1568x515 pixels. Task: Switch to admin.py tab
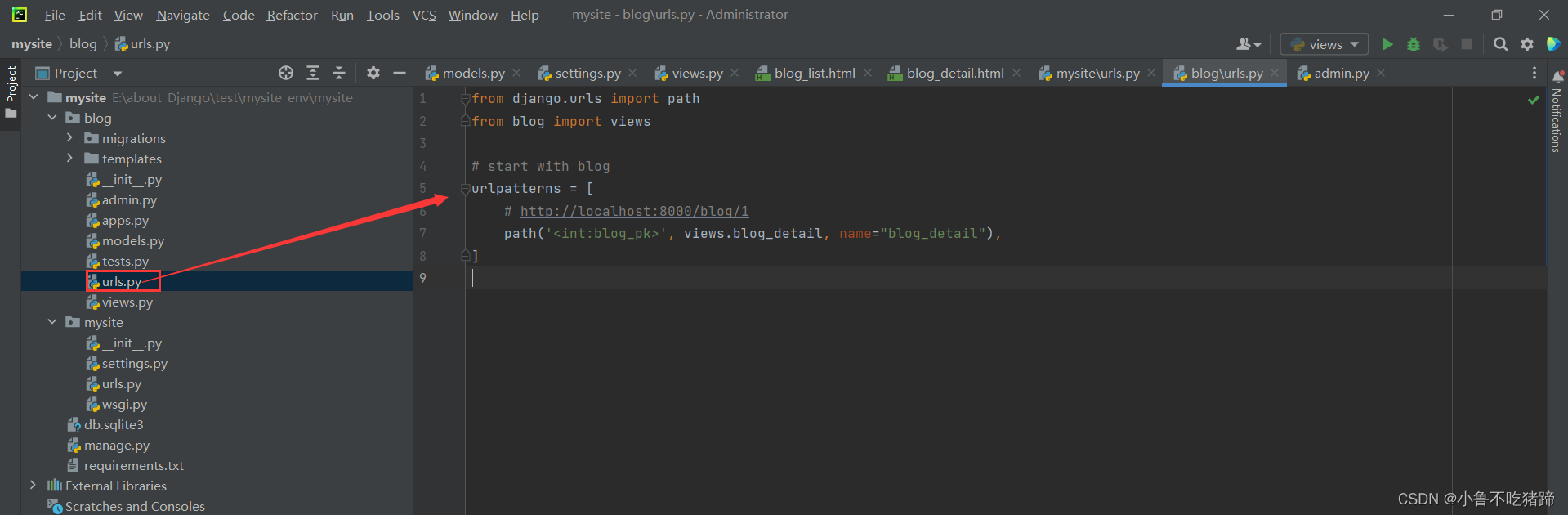[x=1333, y=73]
